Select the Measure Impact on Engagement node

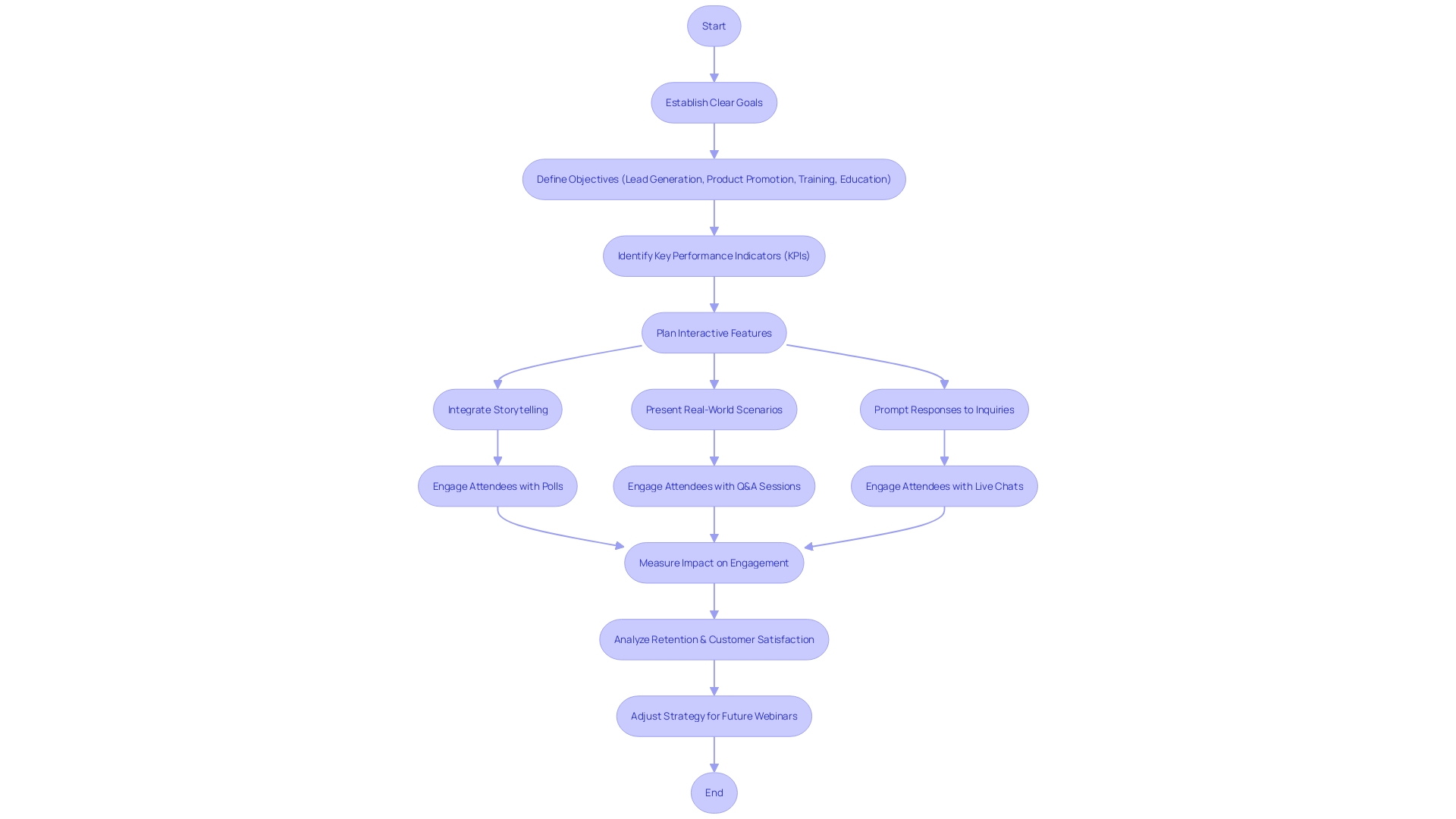pyautogui.click(x=713, y=562)
